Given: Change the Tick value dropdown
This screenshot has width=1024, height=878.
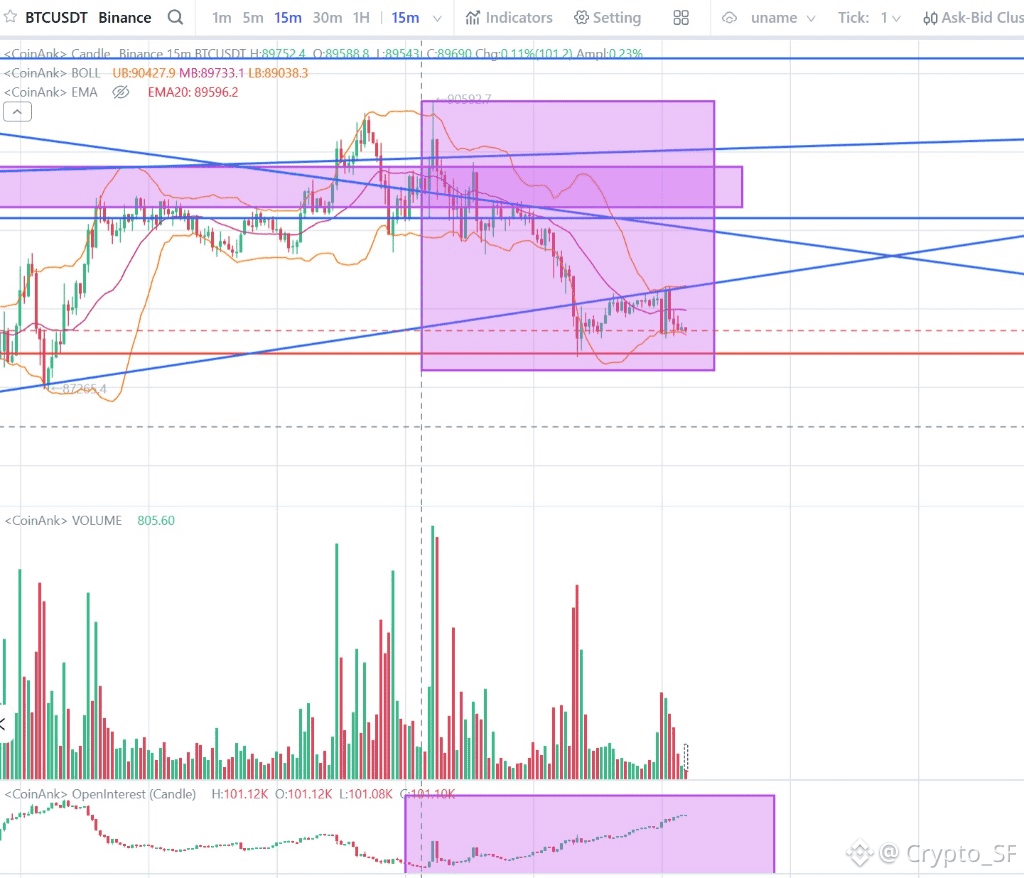Looking at the screenshot, I should [890, 18].
